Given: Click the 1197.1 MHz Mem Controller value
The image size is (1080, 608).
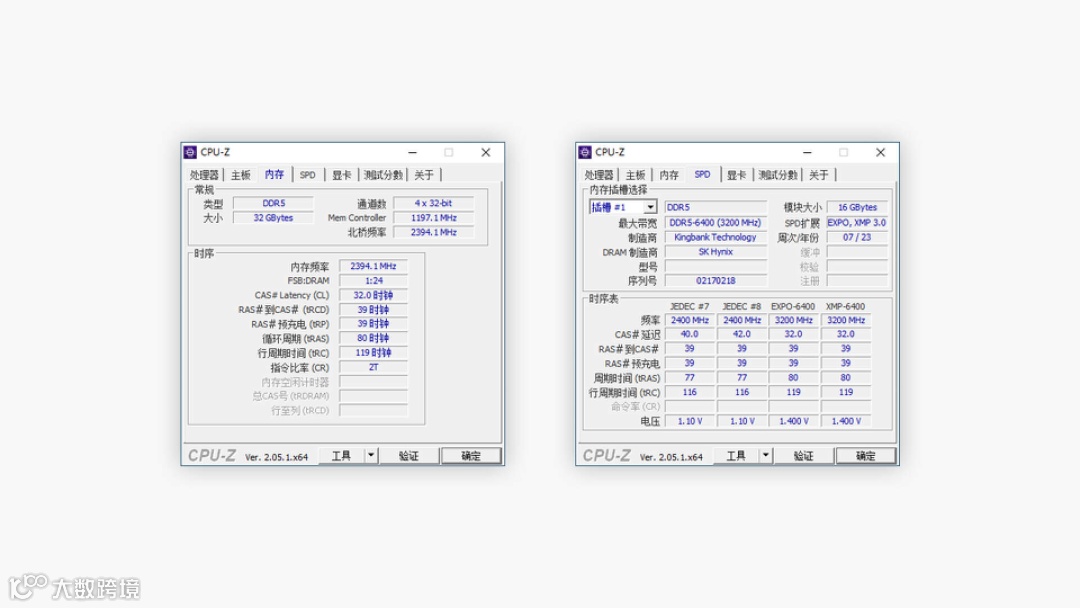Looking at the screenshot, I should click(433, 218).
